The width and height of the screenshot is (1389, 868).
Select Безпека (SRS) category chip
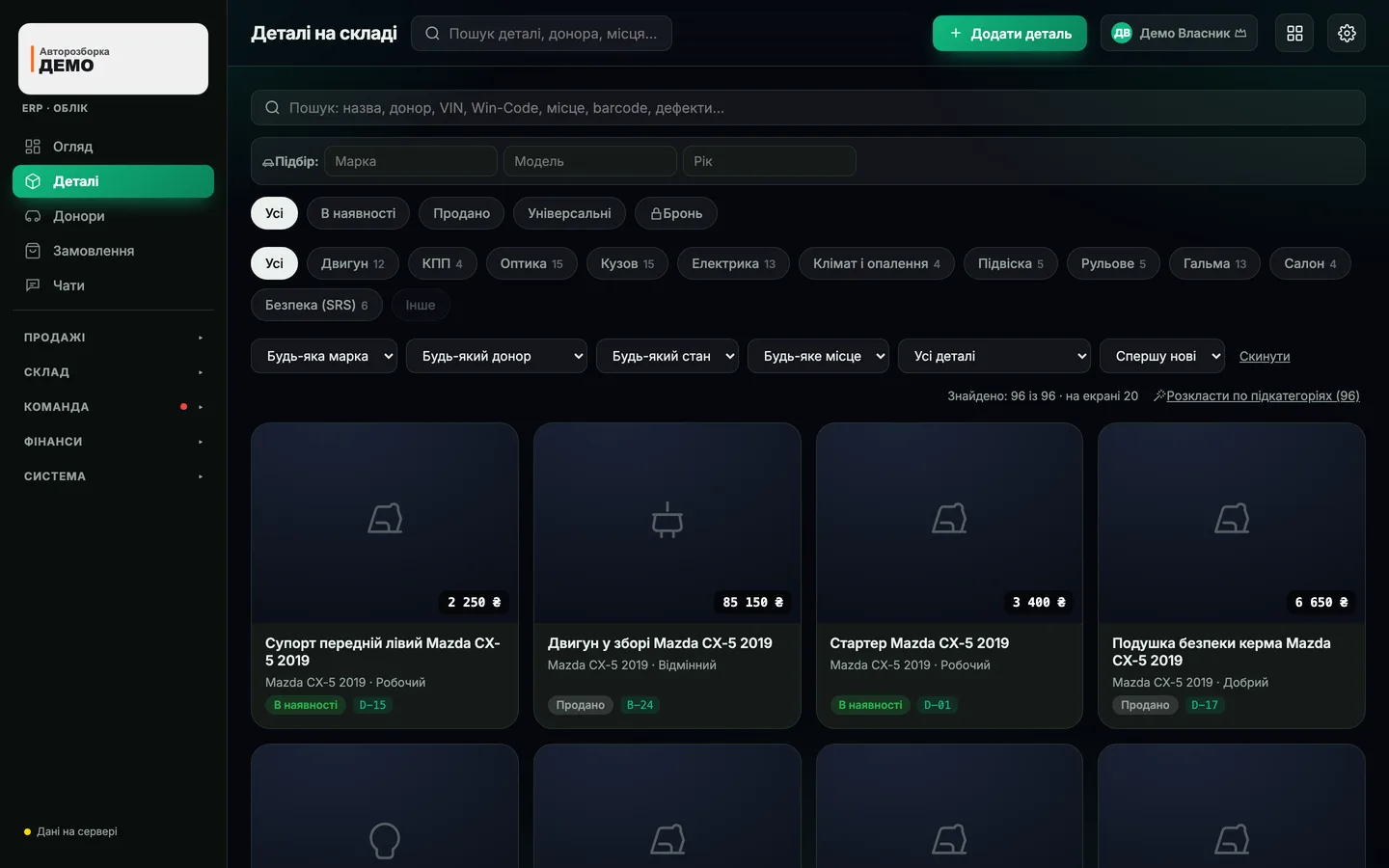click(316, 305)
